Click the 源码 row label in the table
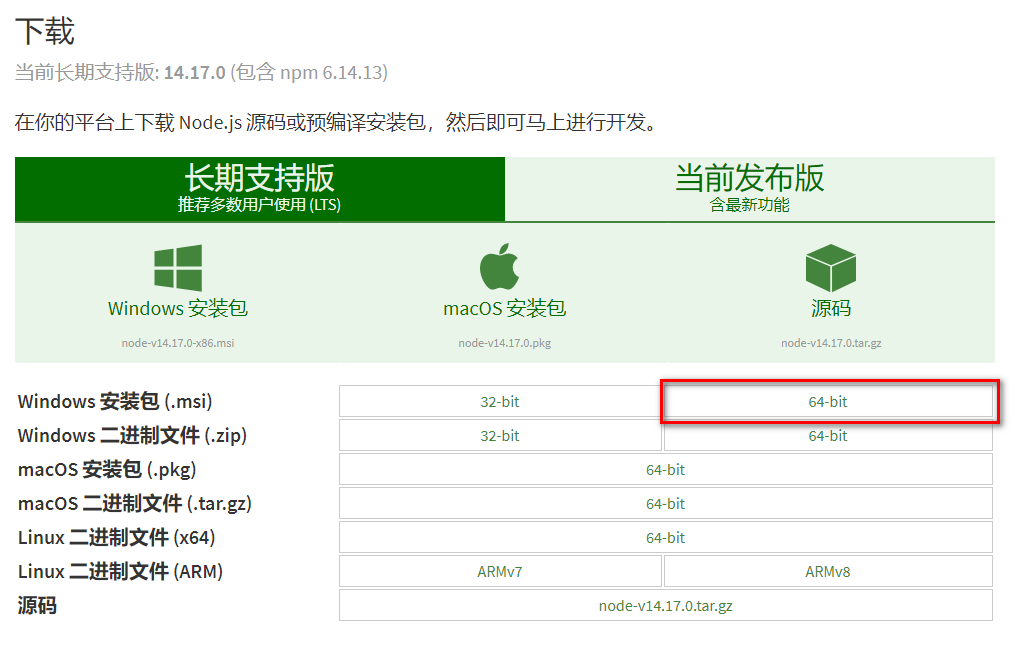1019x646 pixels. point(37,606)
